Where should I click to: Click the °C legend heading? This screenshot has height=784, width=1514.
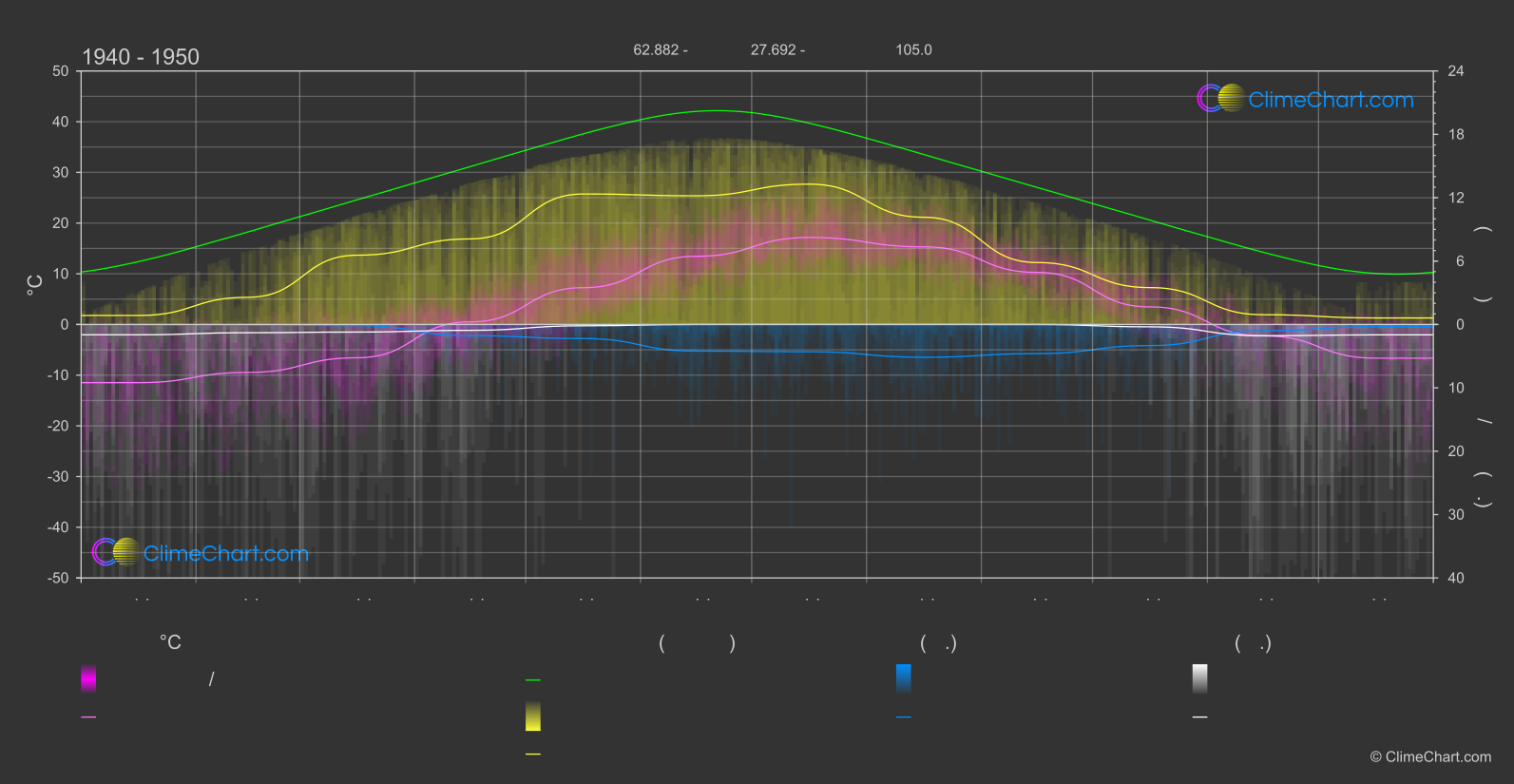pos(170,643)
